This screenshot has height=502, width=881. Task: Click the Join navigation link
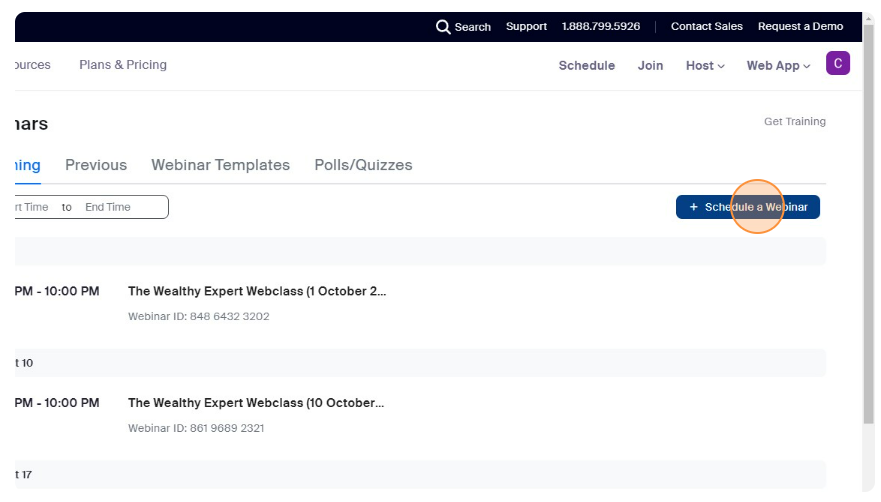[650, 66]
